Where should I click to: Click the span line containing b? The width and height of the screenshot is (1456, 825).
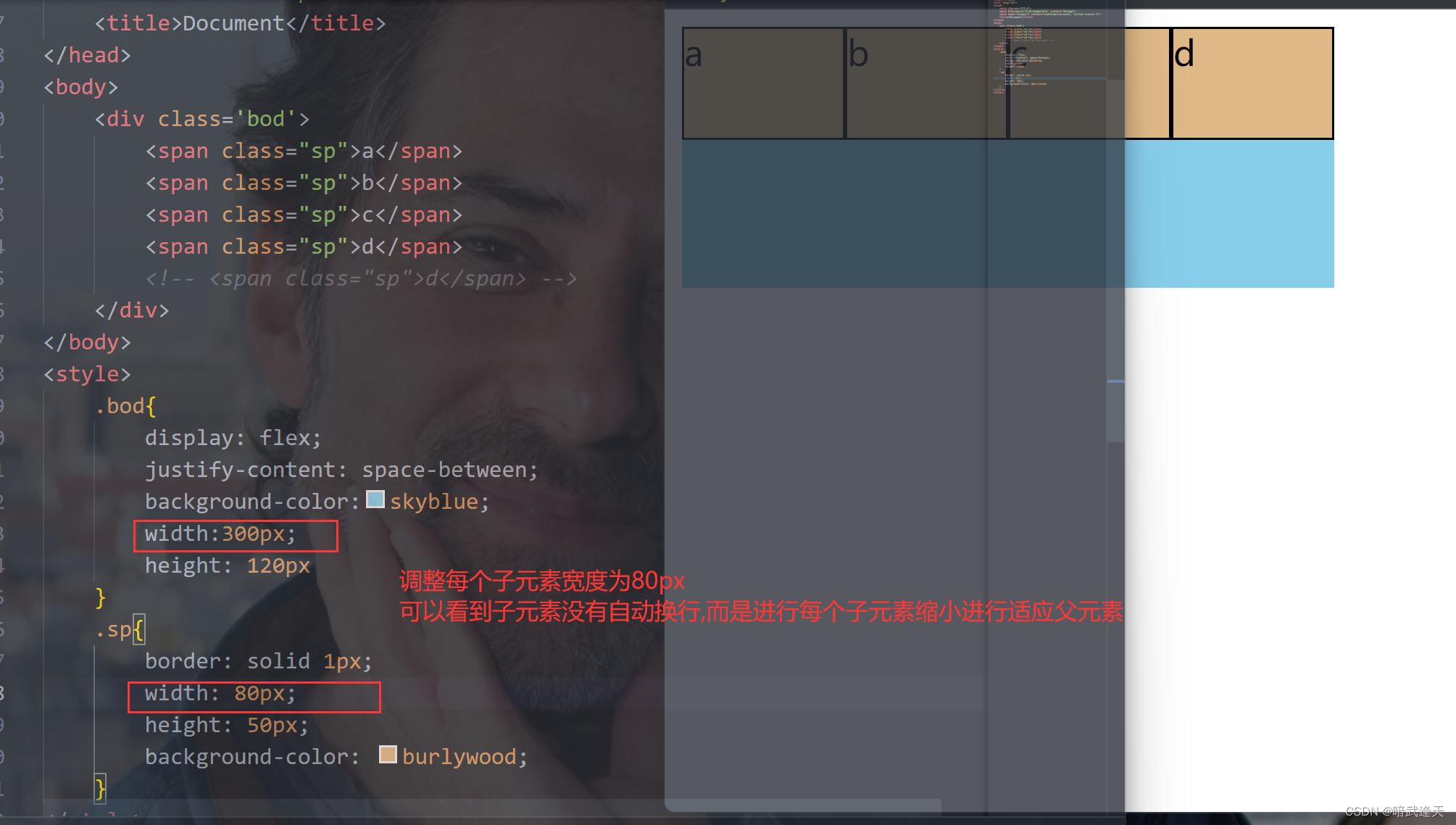(304, 183)
